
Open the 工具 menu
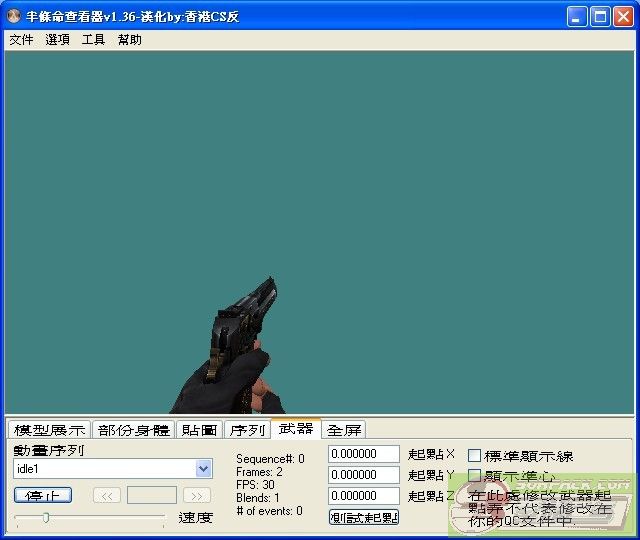click(x=93, y=40)
